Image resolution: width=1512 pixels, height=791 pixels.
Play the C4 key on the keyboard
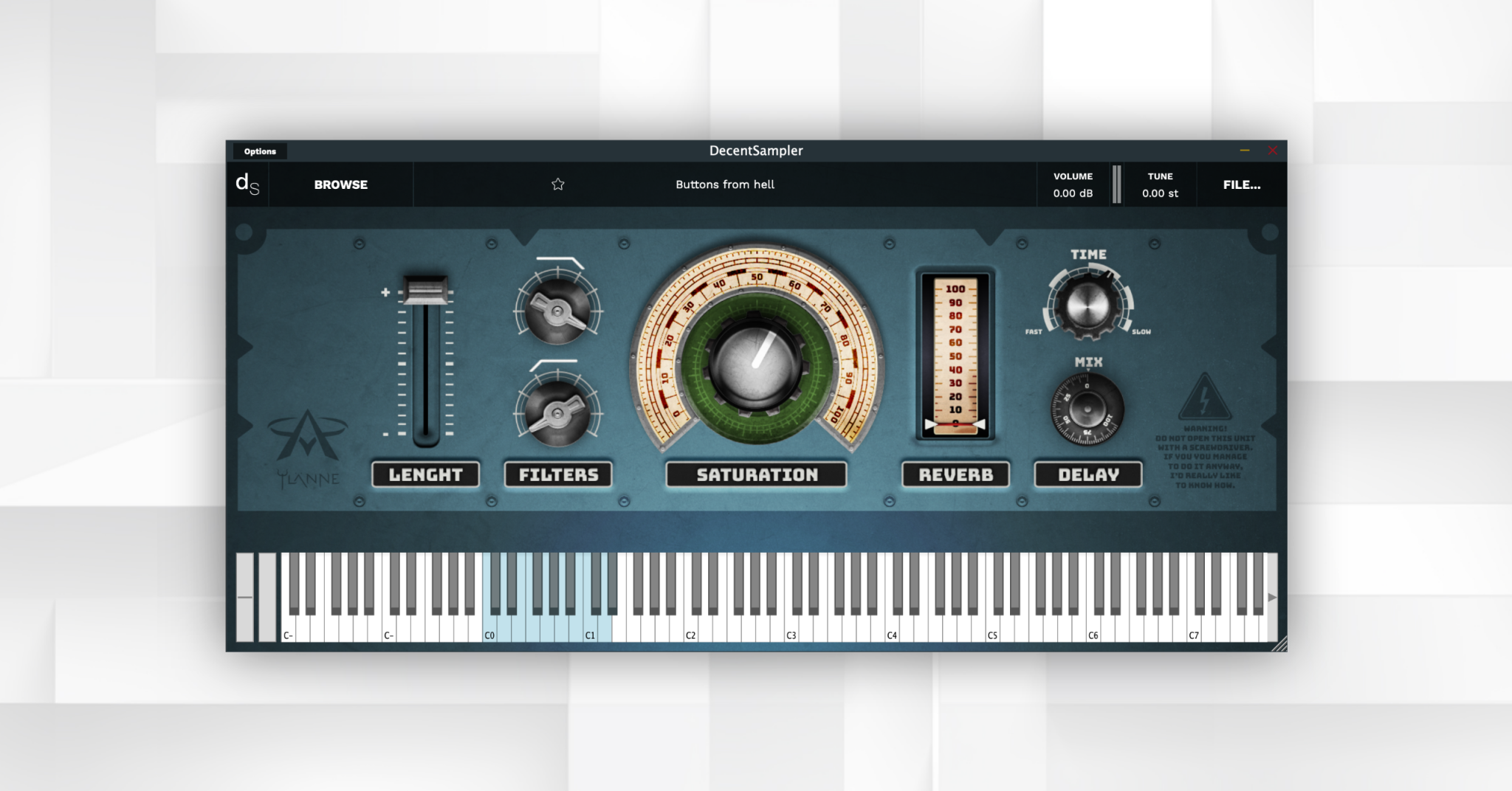point(892,629)
